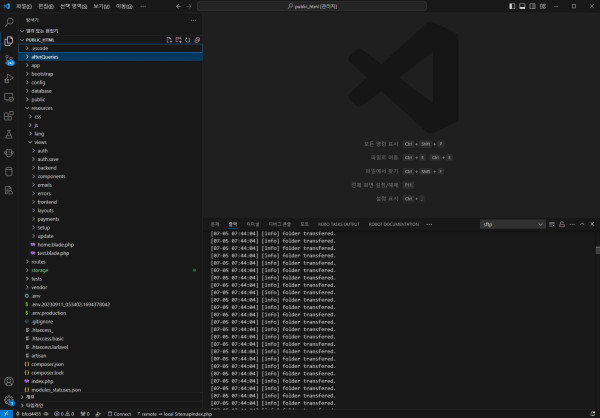Open Source Control view in activity bar

coord(9,60)
